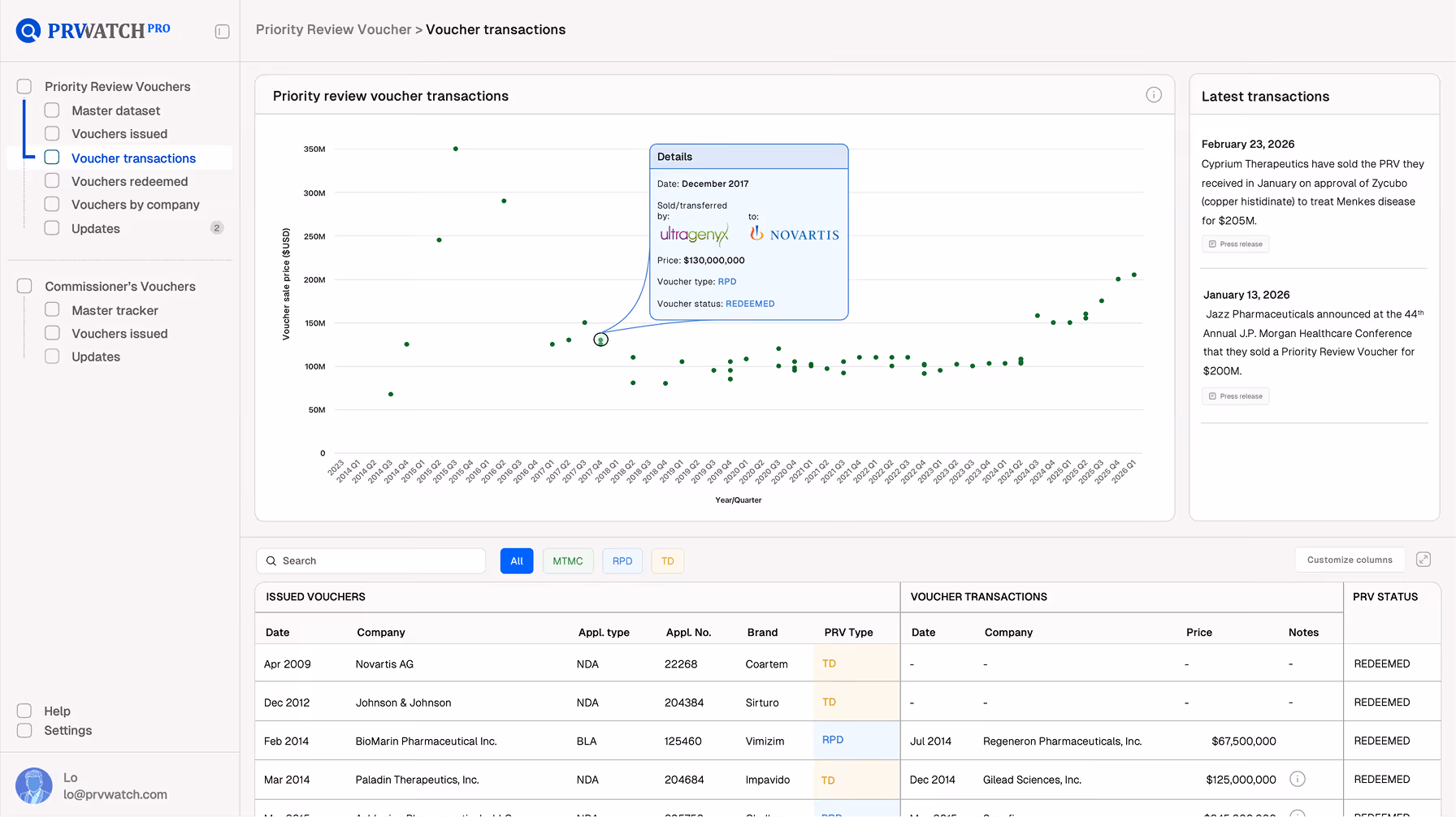The image size is (1456, 817).
Task: Select the lowest data point near 2014 Q3
Action: [x=391, y=394]
